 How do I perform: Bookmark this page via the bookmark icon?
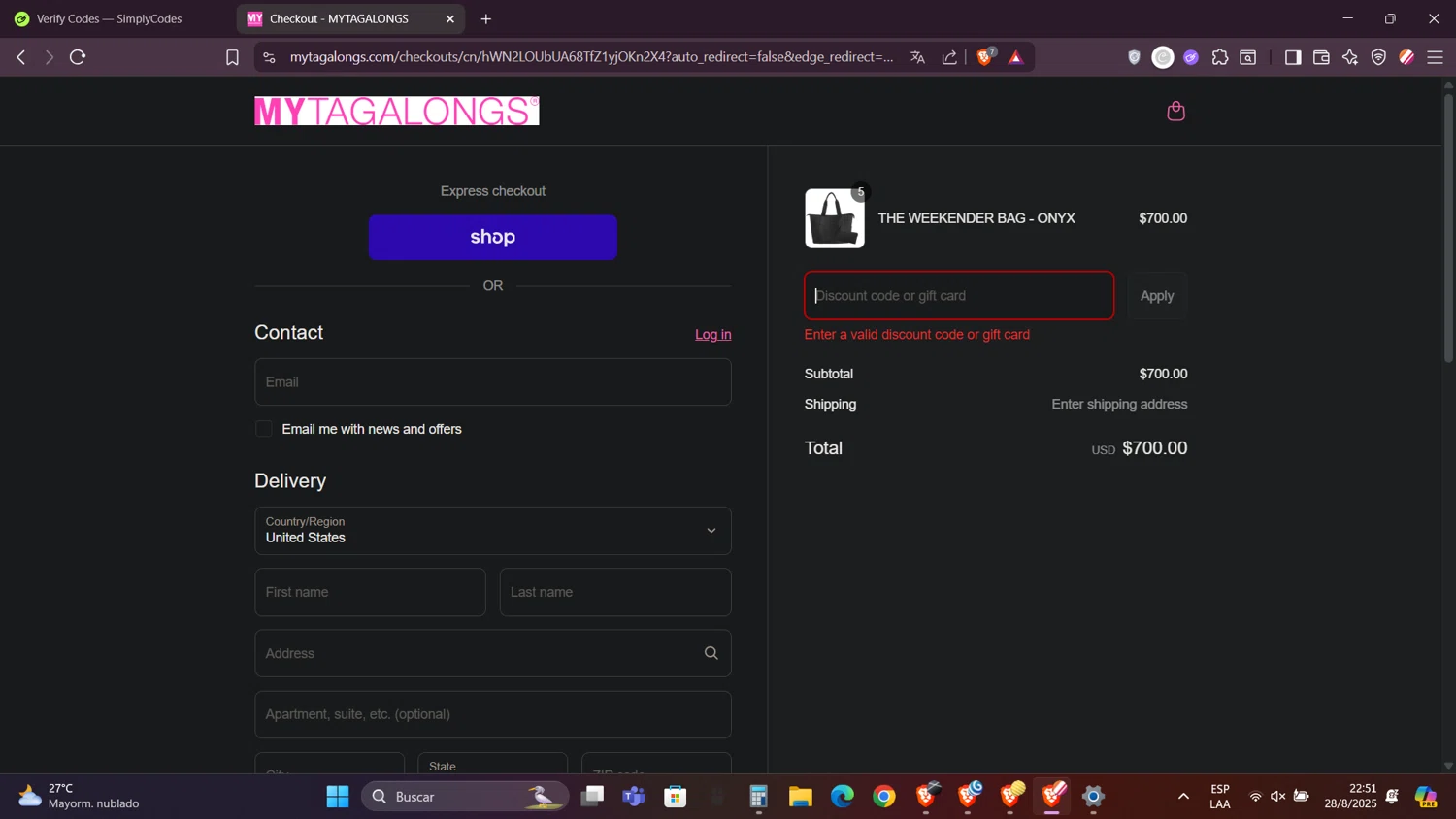pos(232,57)
